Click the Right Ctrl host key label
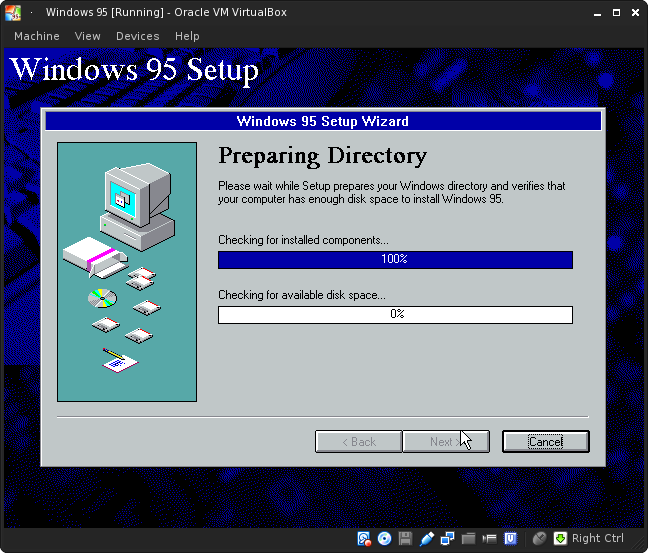 (x=598, y=539)
